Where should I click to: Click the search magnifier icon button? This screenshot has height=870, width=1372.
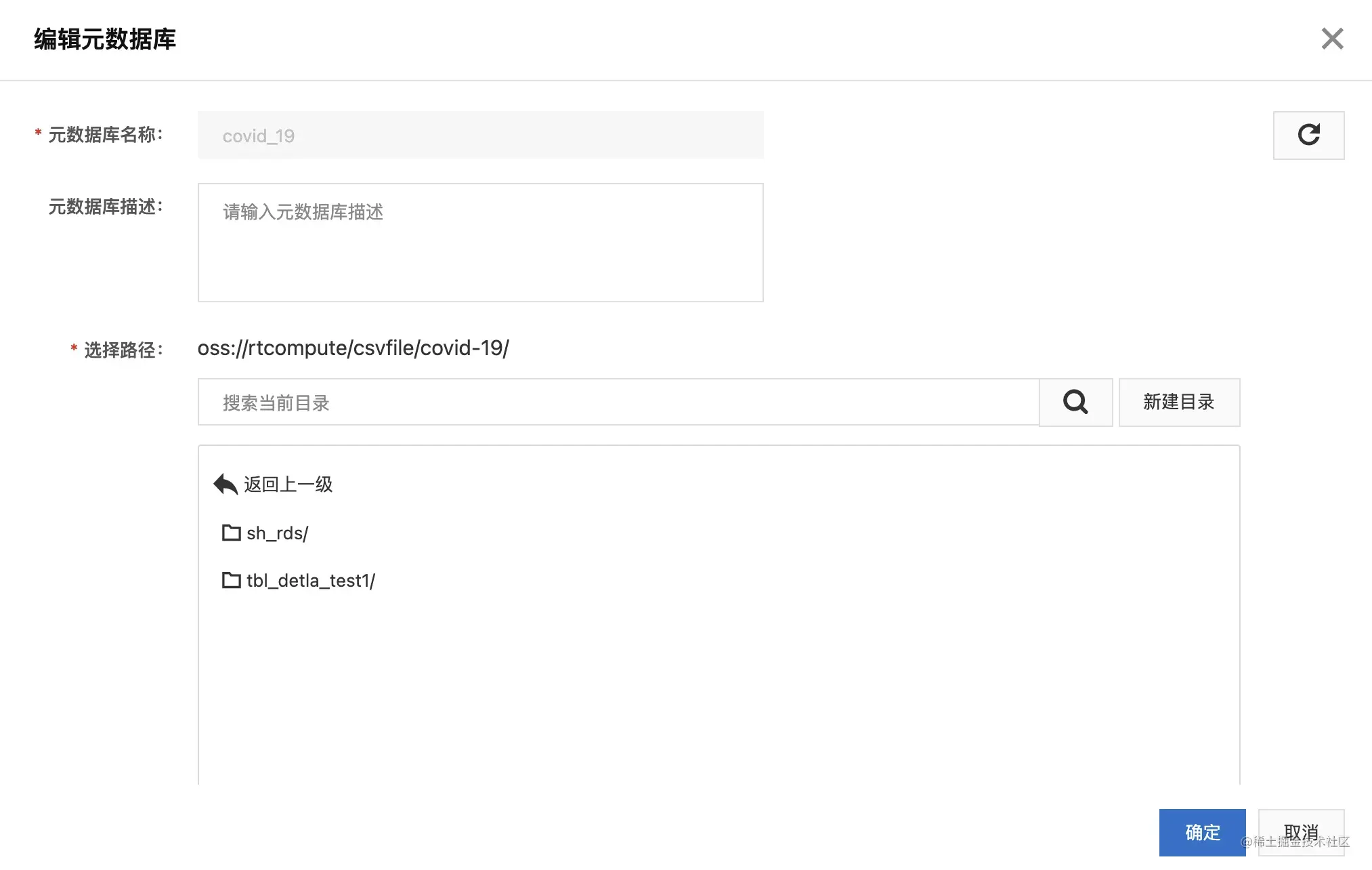[1075, 402]
